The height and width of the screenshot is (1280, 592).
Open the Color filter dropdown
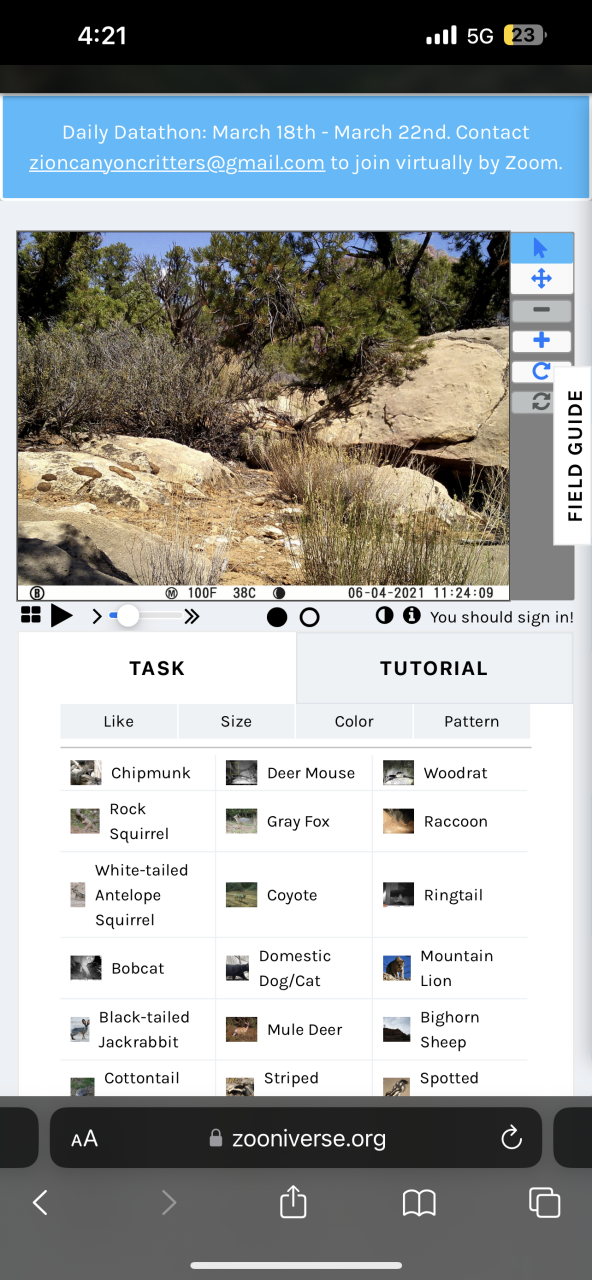coord(354,721)
